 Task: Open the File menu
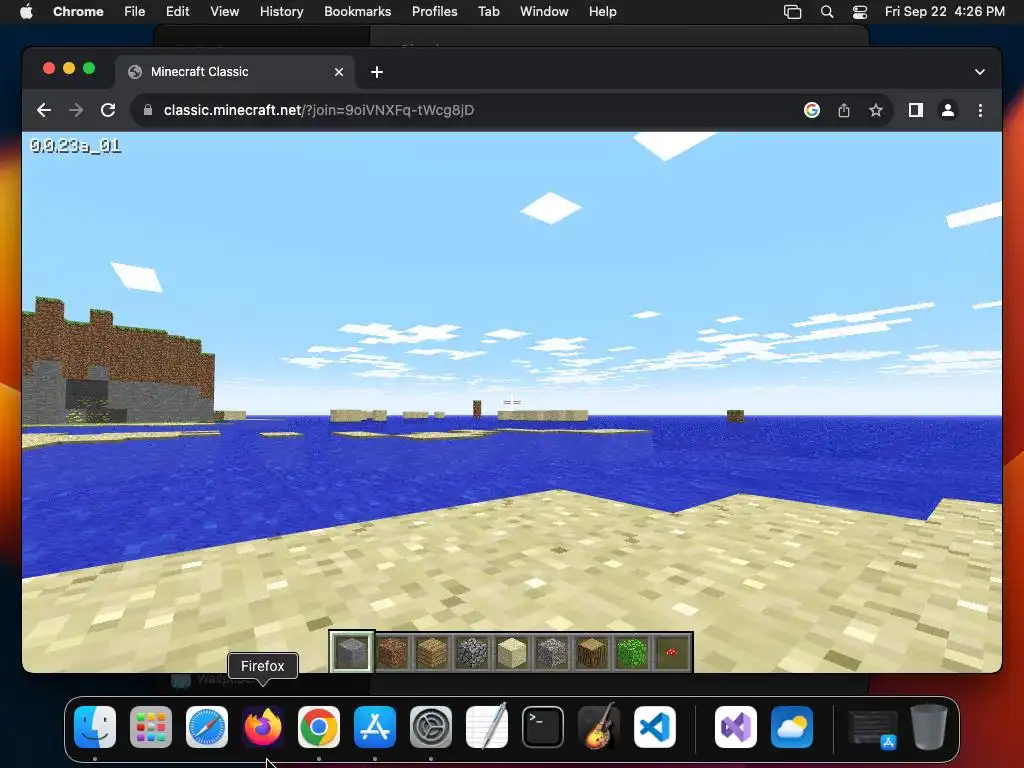pos(135,11)
